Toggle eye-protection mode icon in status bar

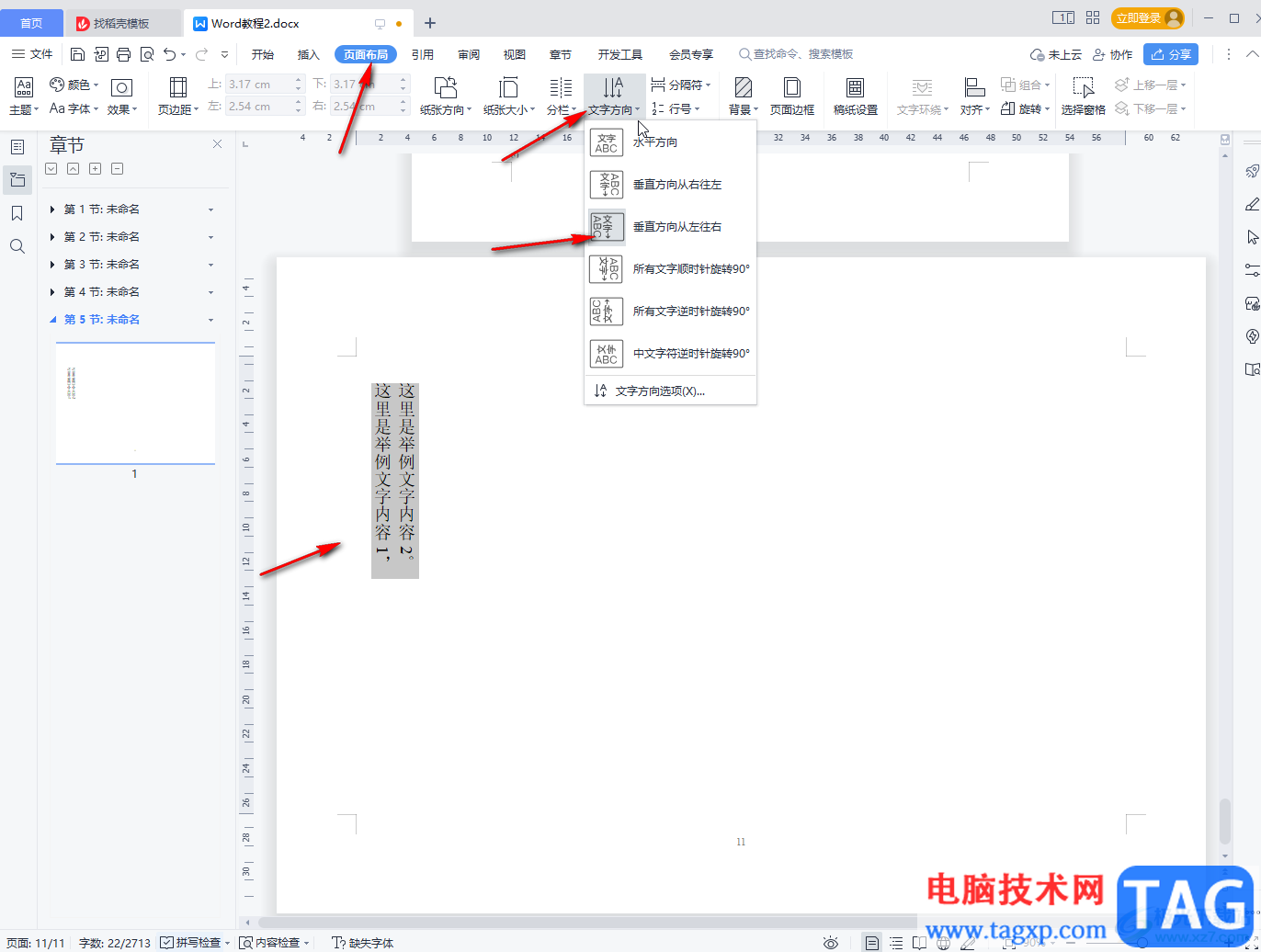[x=831, y=943]
